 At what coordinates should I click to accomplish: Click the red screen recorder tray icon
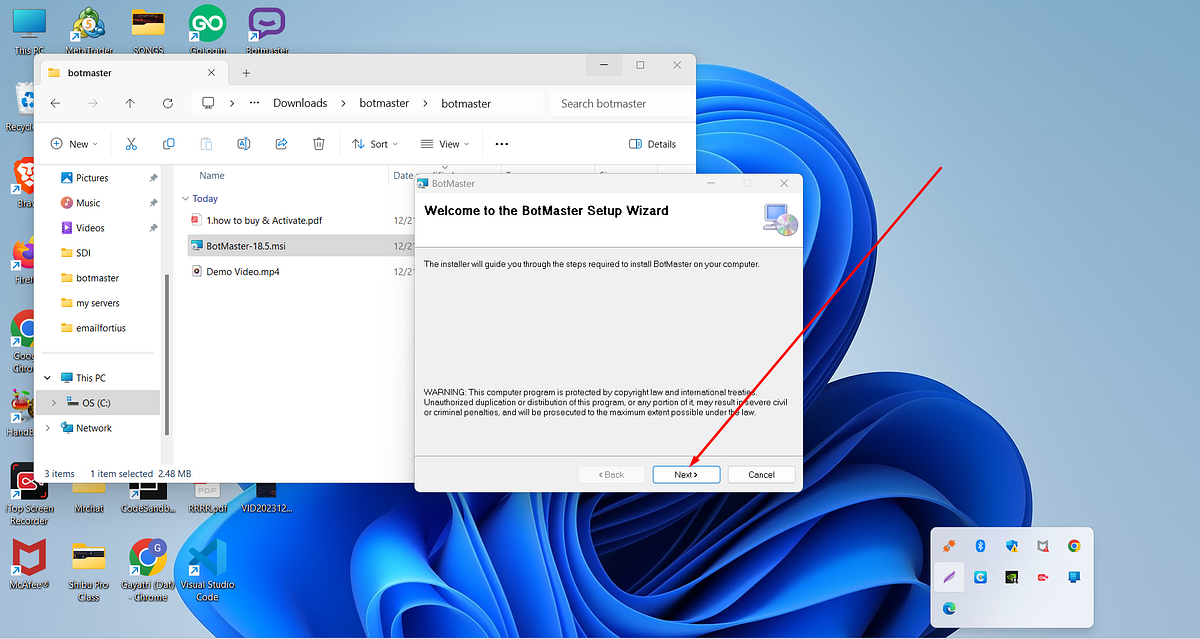[1043, 577]
